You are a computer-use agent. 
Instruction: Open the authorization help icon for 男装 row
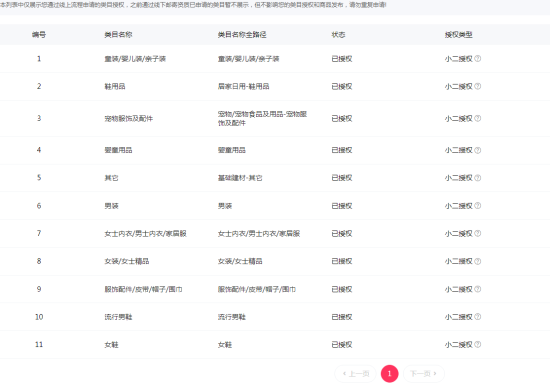point(477,206)
